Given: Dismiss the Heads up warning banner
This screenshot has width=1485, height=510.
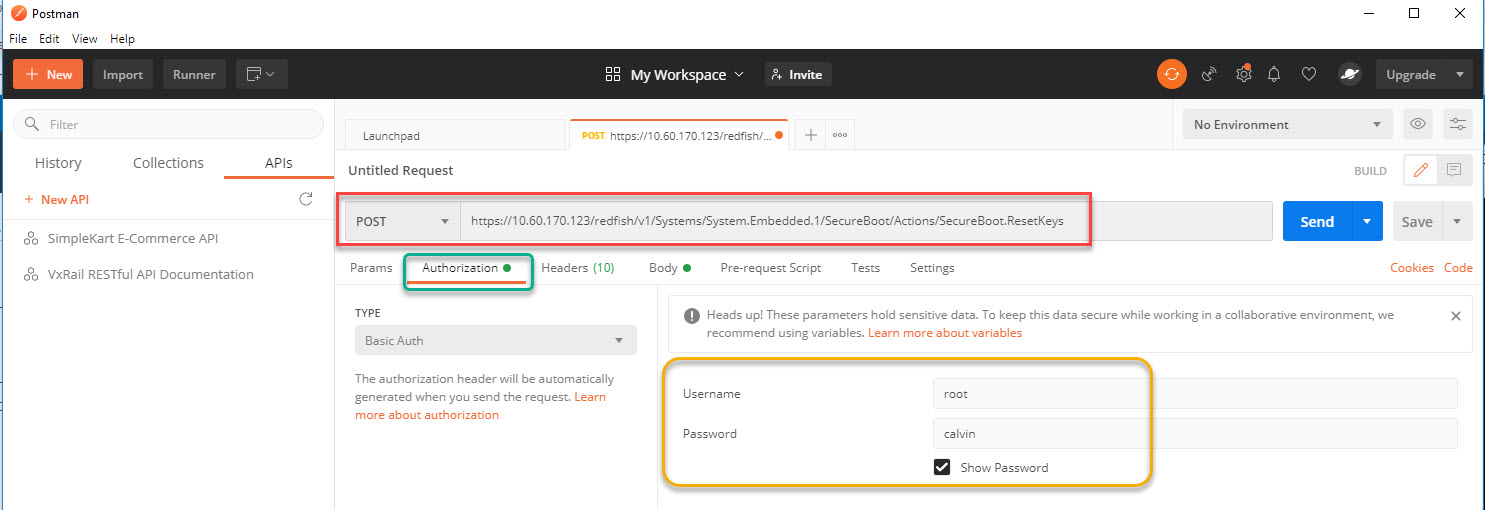Looking at the screenshot, I should (1455, 315).
